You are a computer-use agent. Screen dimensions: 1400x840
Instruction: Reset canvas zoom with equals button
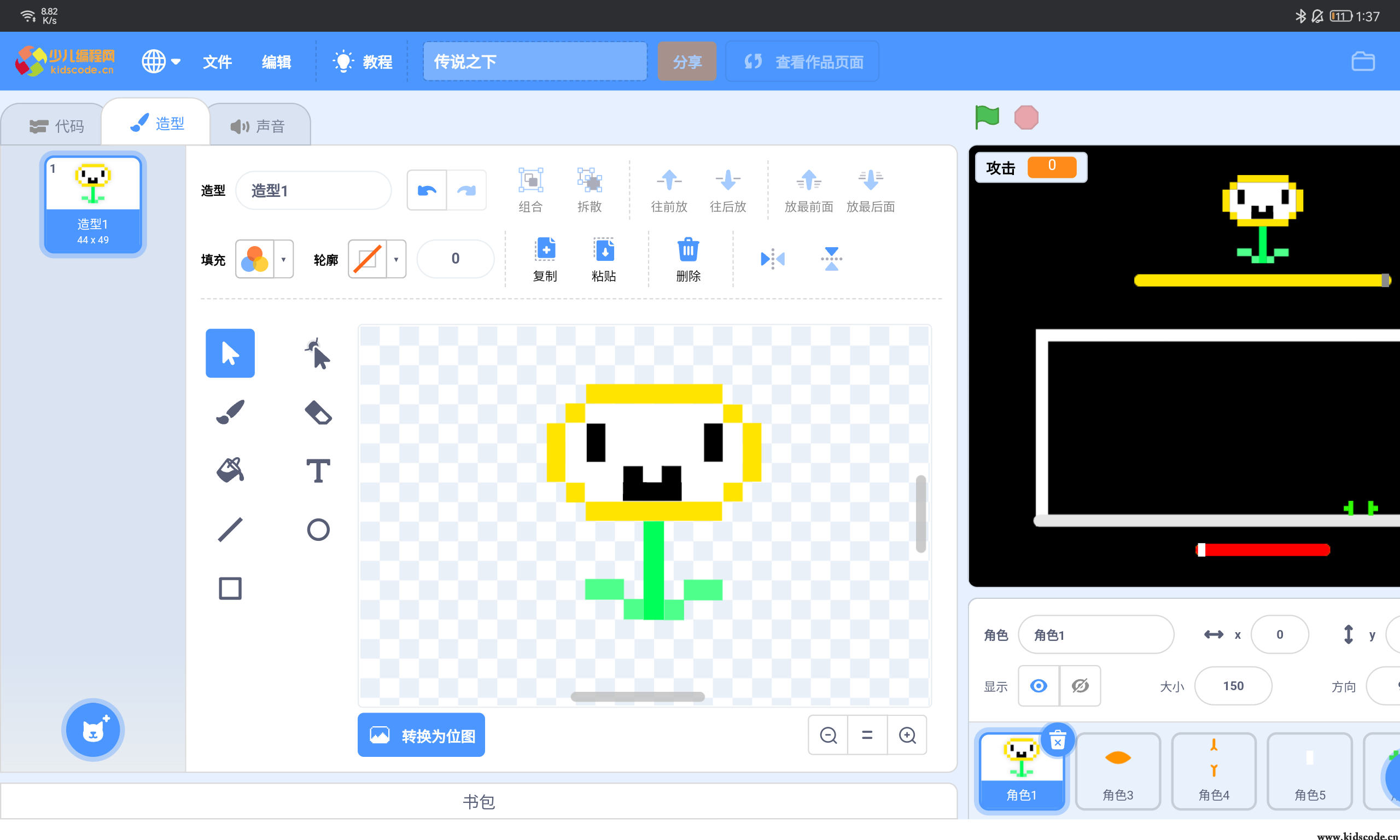click(x=867, y=734)
